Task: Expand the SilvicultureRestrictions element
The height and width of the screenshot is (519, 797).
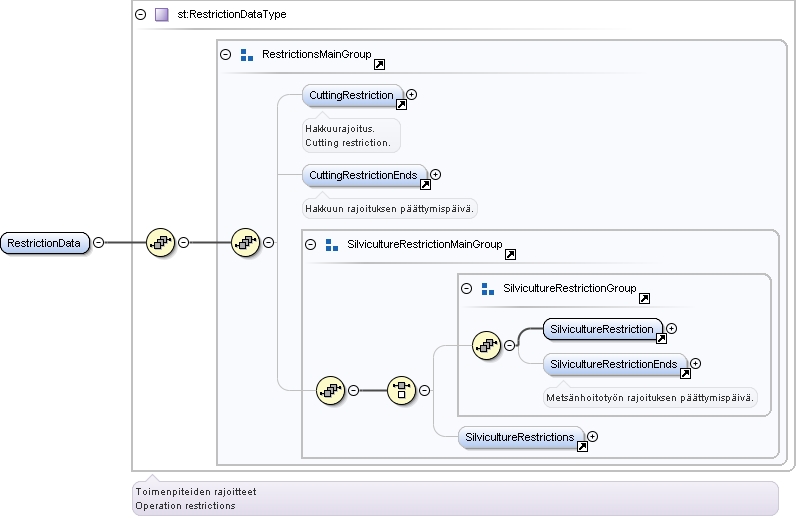Action: 593,436
